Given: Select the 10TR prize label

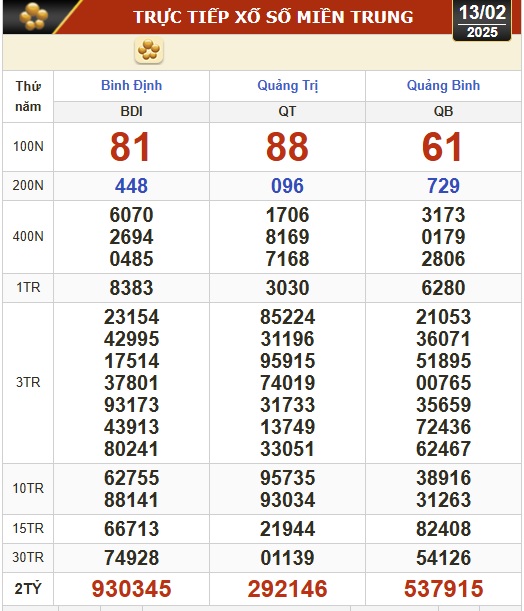Looking at the screenshot, I should coord(28,488).
